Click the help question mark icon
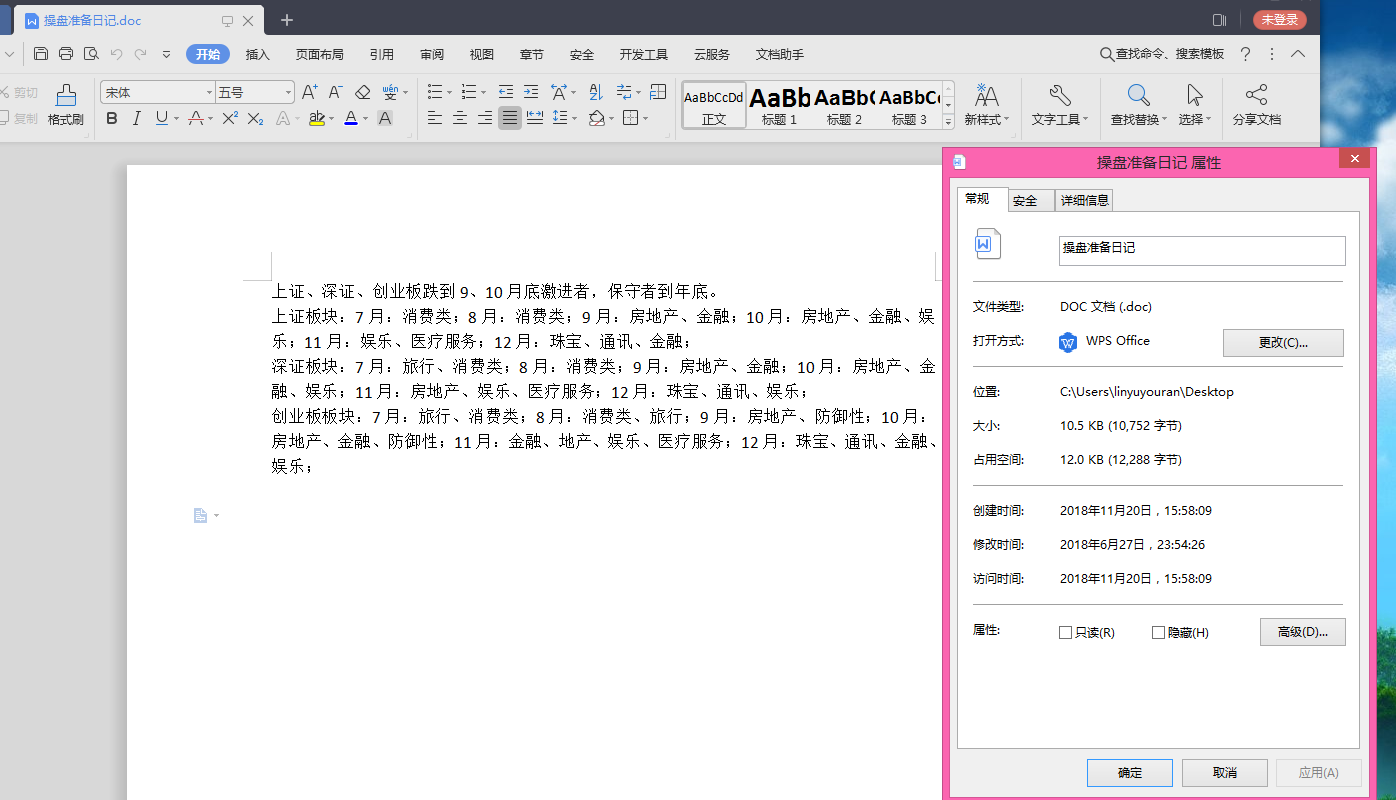 [x=1245, y=54]
